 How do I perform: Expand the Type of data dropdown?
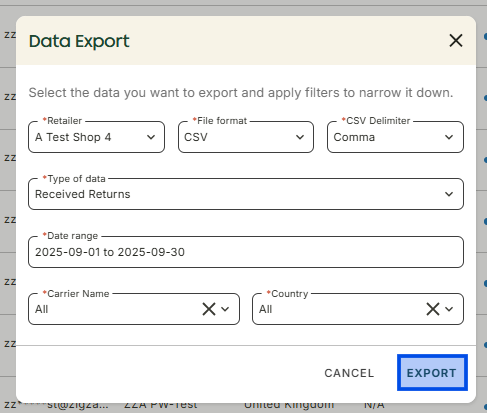[x=246, y=194]
